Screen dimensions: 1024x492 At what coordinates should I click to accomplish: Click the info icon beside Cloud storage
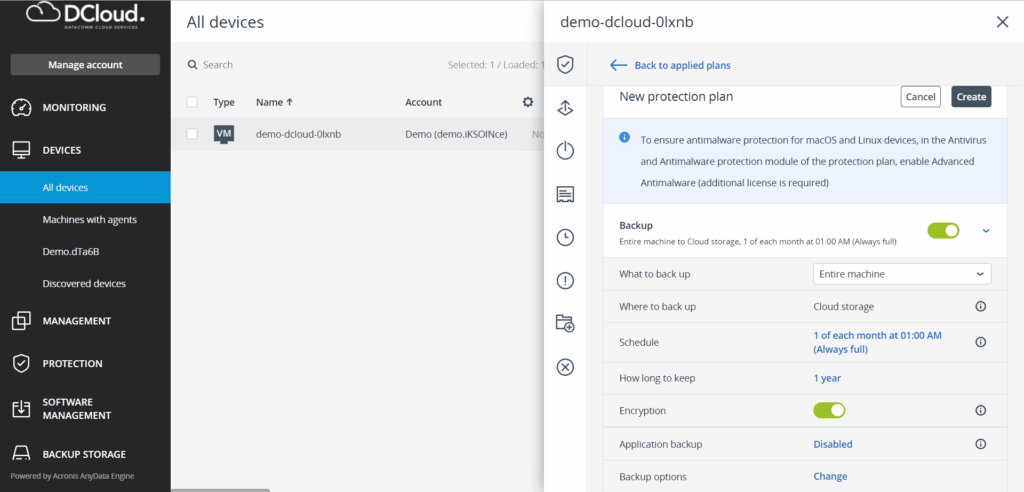(x=980, y=307)
